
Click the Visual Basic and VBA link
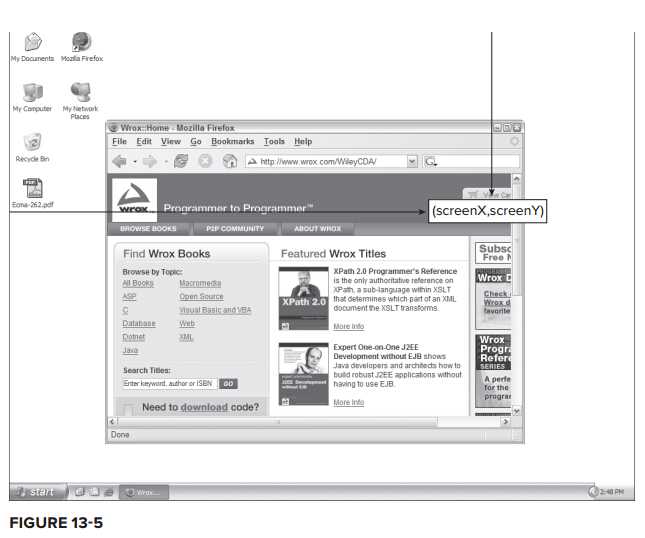[x=215, y=310]
